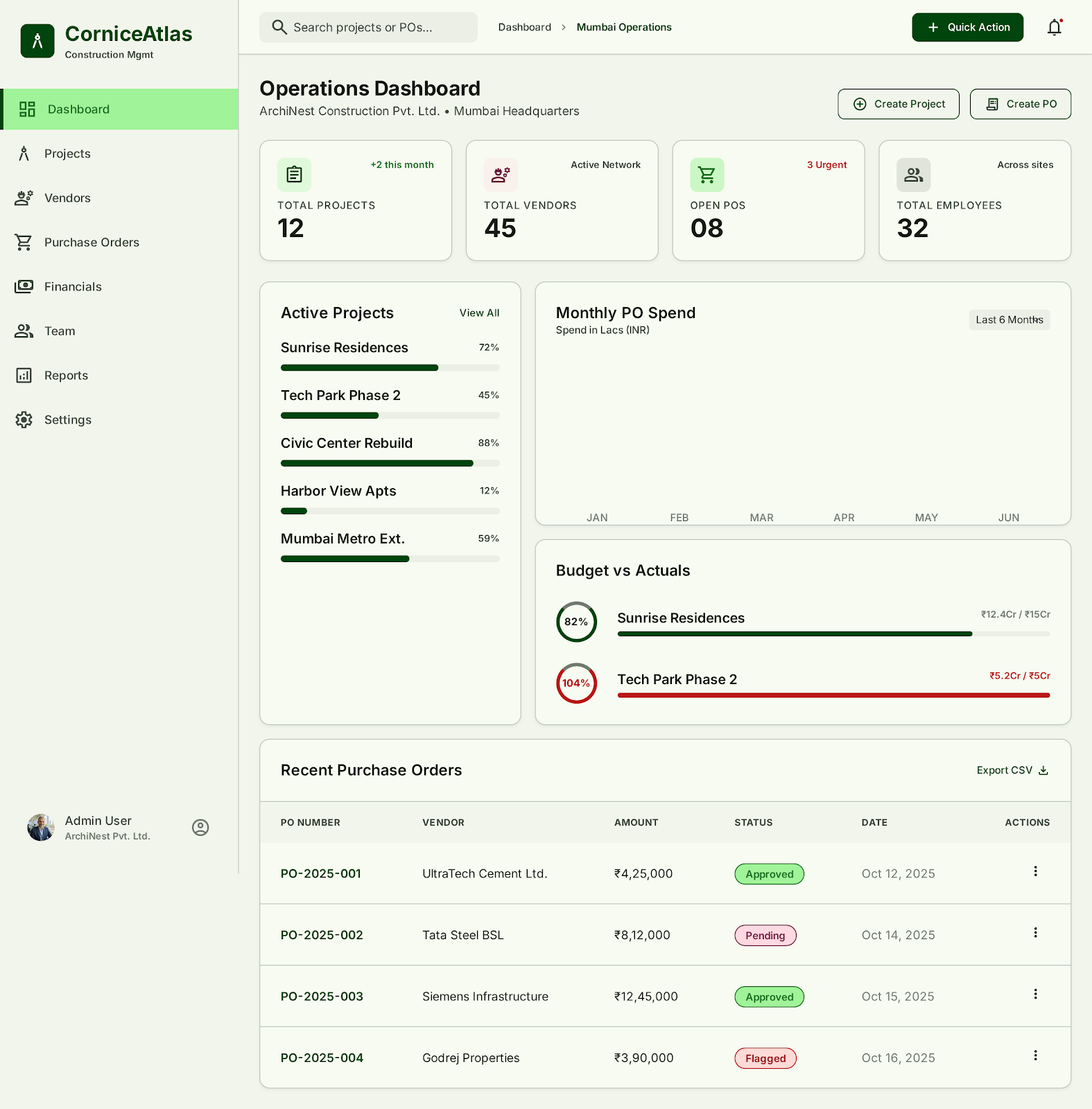The image size is (1092, 1109).
Task: Click the Open POs cart icon
Action: [x=707, y=175]
